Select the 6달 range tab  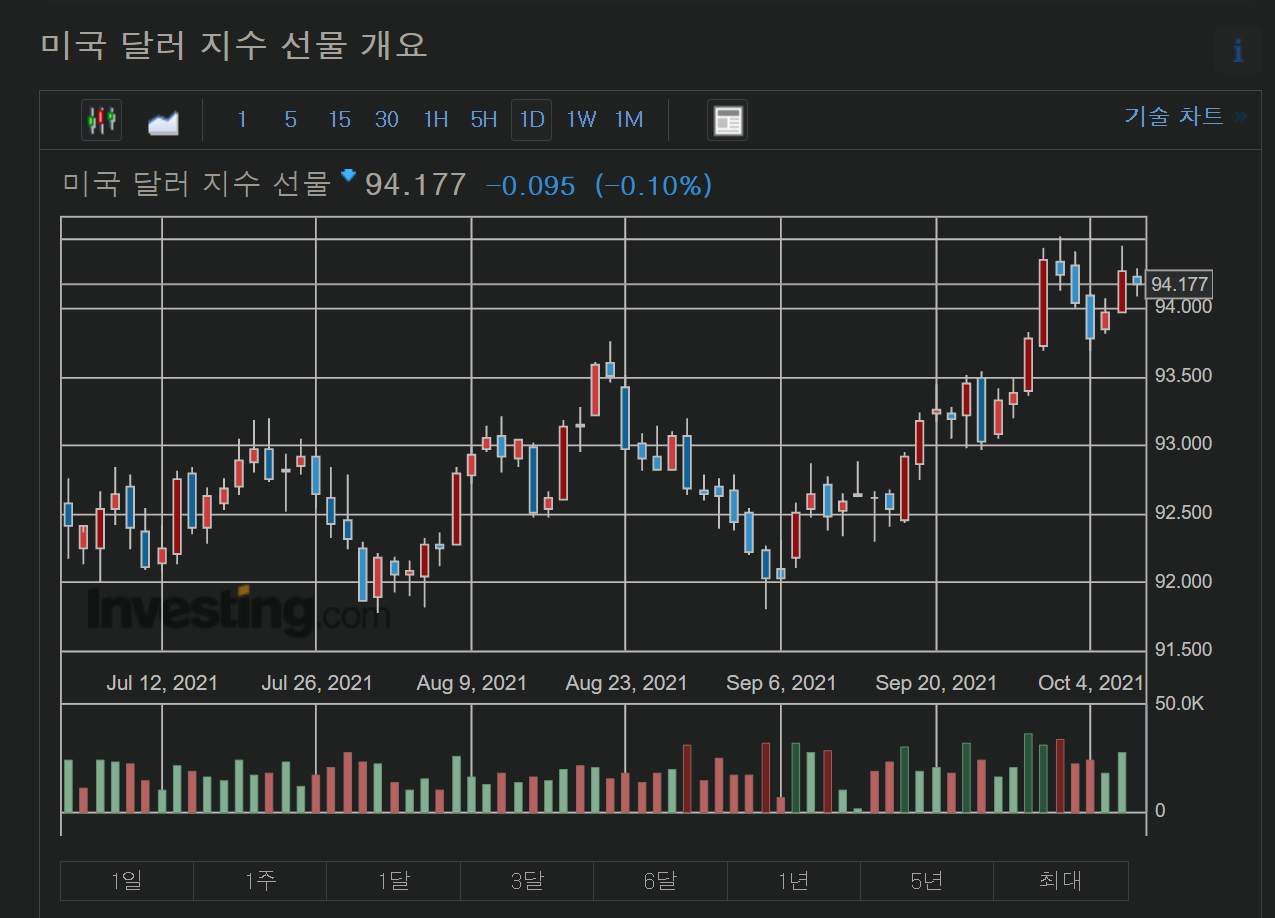(660, 881)
